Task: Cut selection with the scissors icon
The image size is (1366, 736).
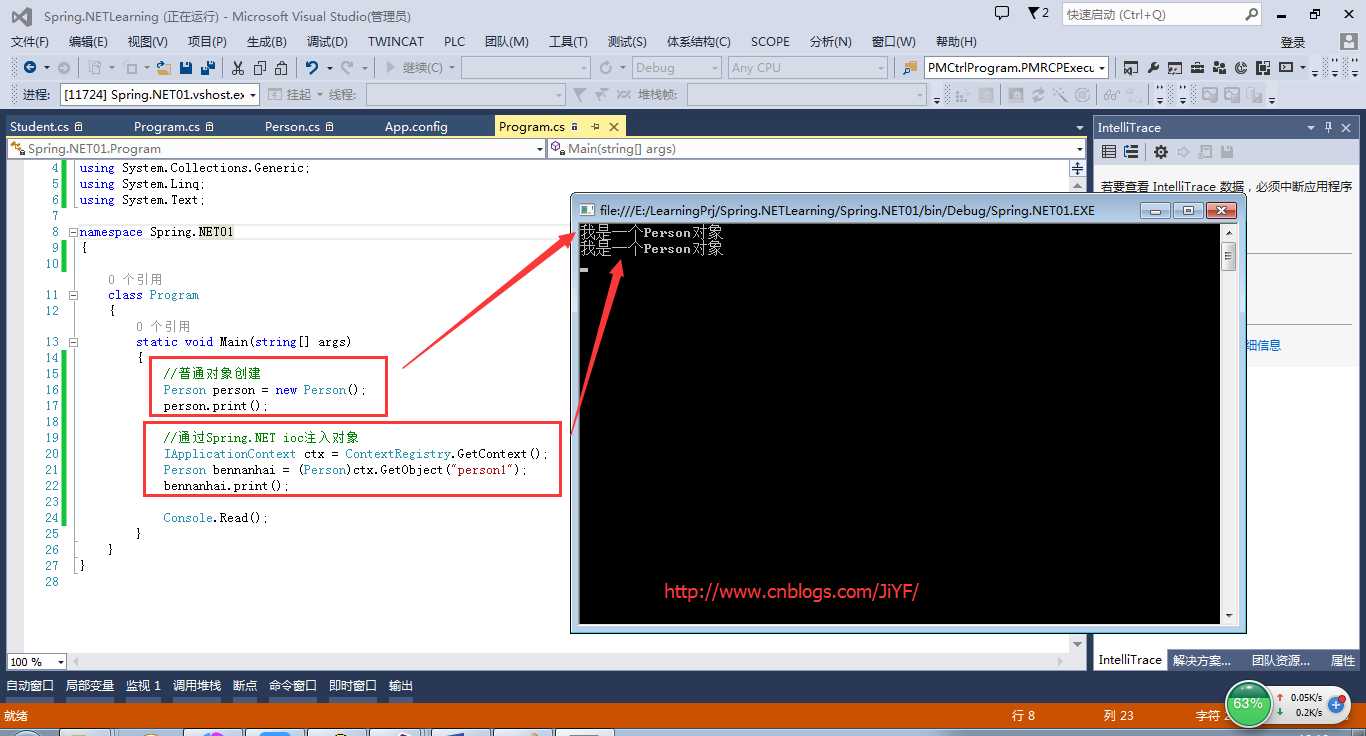Action: click(x=238, y=67)
